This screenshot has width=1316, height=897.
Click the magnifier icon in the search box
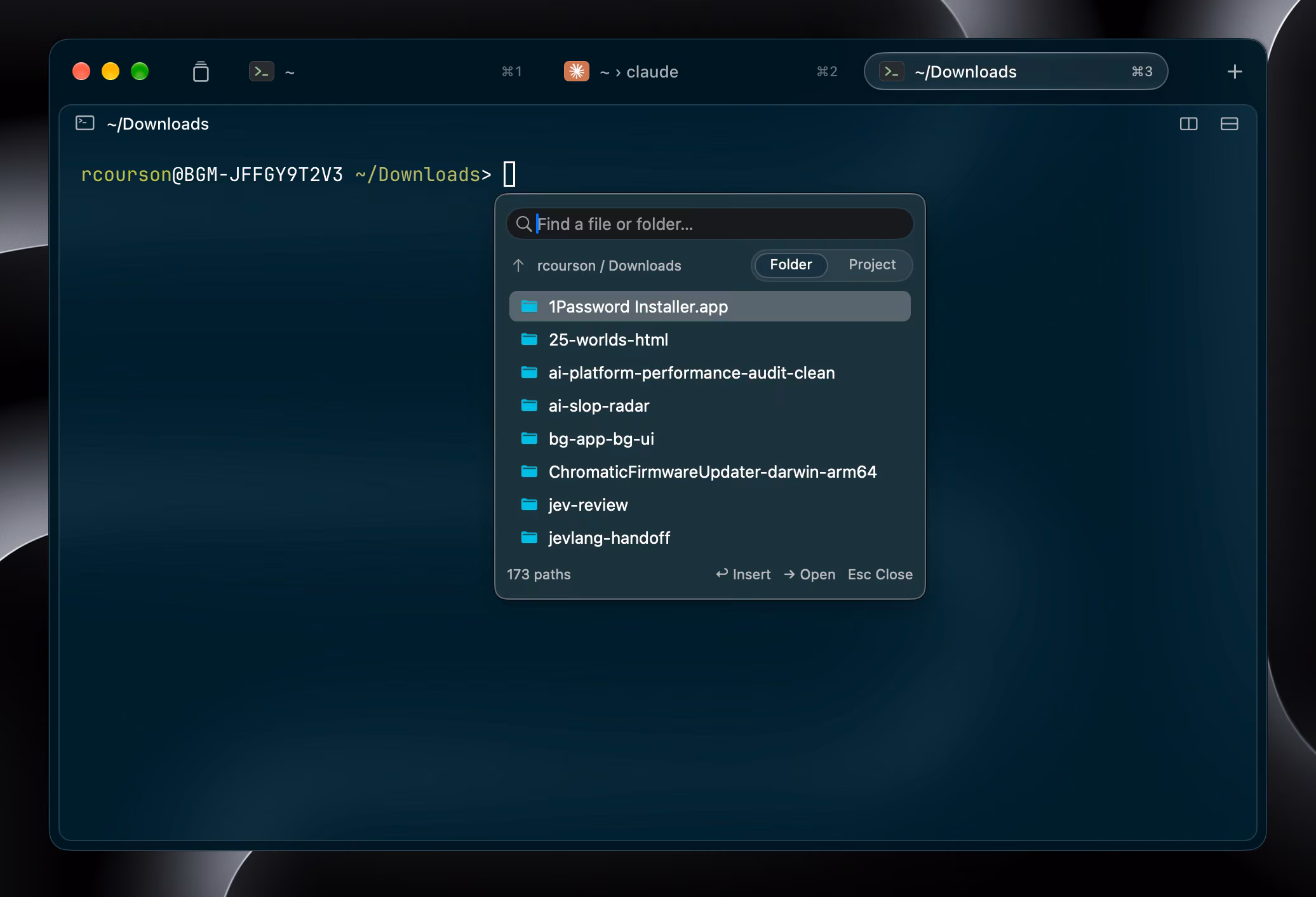[524, 224]
